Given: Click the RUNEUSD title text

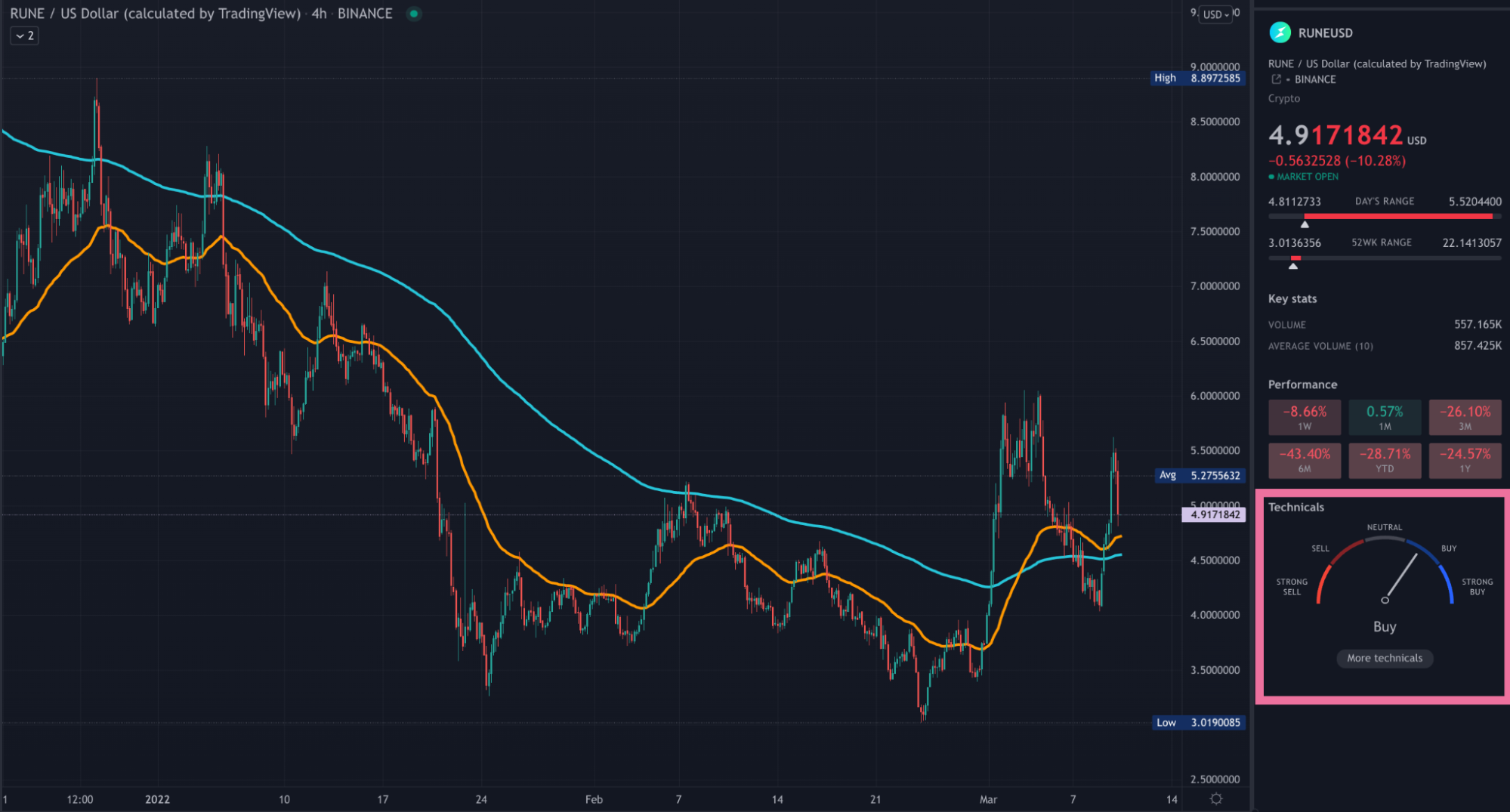Looking at the screenshot, I should click(x=1325, y=33).
